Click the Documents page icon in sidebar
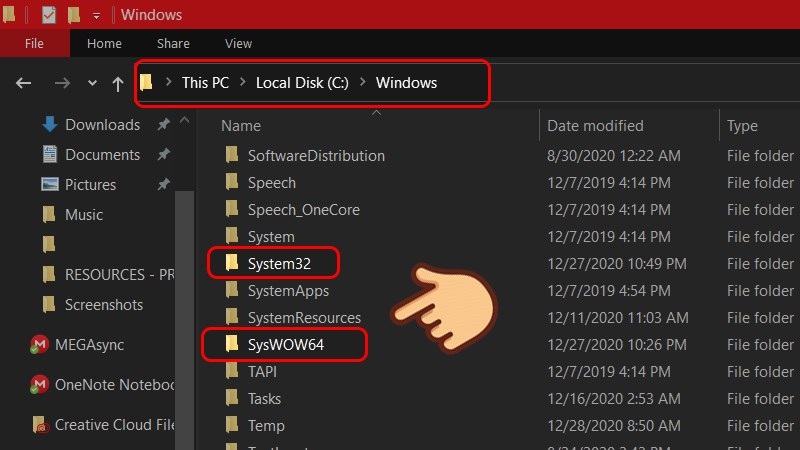Image resolution: width=800 pixels, height=450 pixels. (x=49, y=154)
